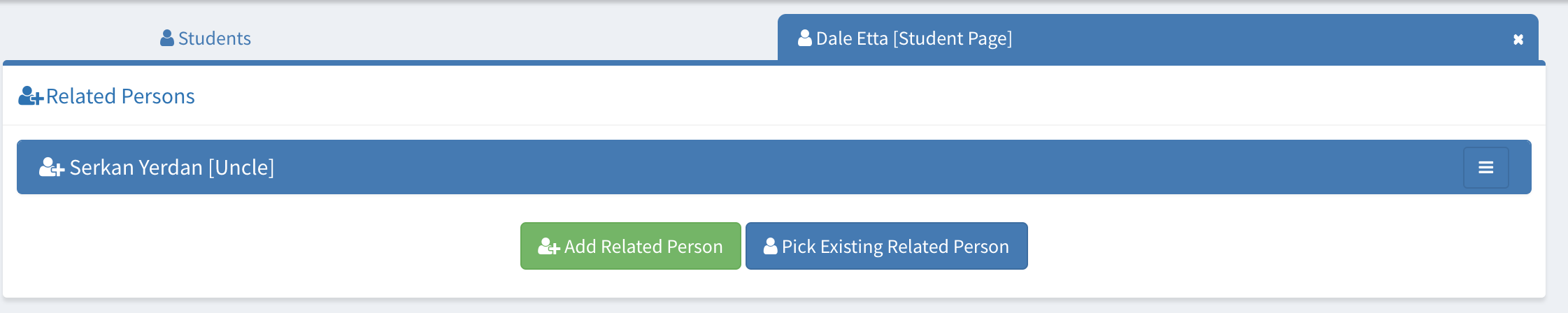
Task: Open the hamburger menu for Serkan Yerdan
Action: [x=1485, y=167]
